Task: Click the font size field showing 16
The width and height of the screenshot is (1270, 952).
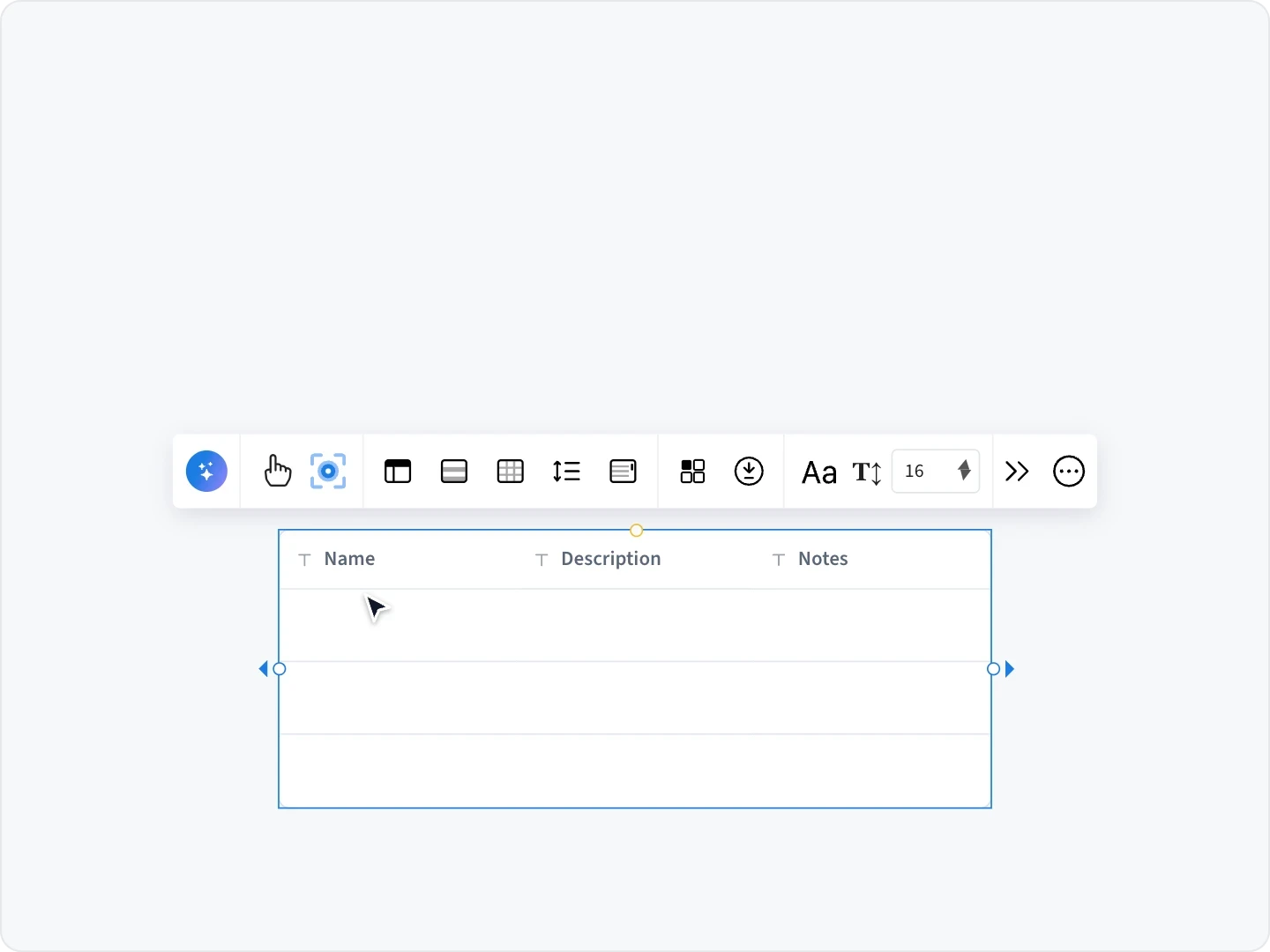Action: point(936,471)
